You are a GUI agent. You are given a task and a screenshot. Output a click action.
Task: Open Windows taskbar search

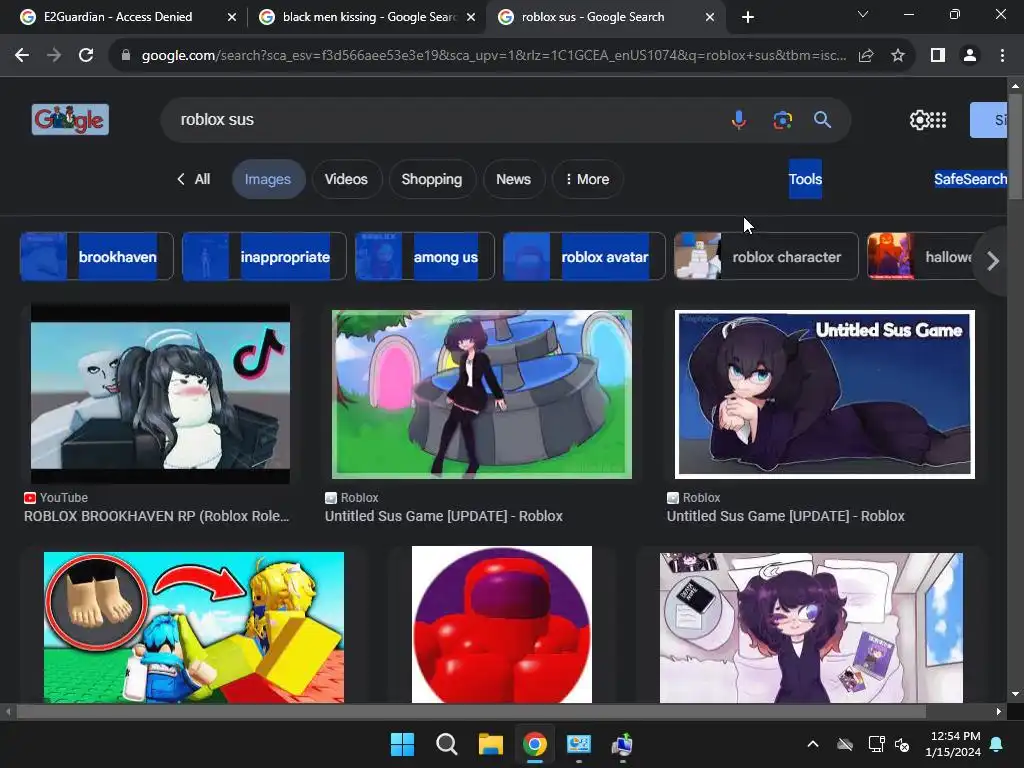447,744
